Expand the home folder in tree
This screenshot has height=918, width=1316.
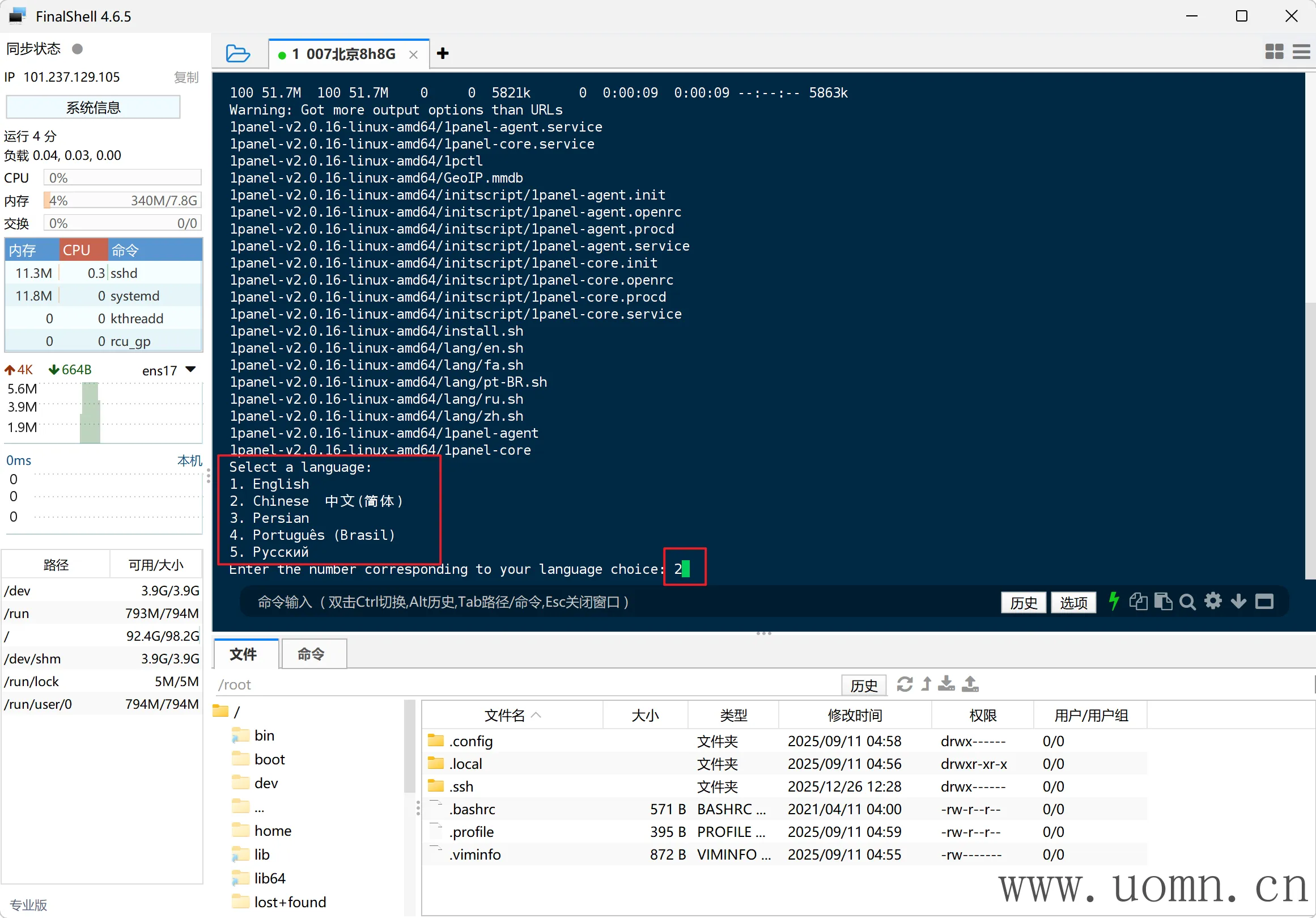[272, 830]
